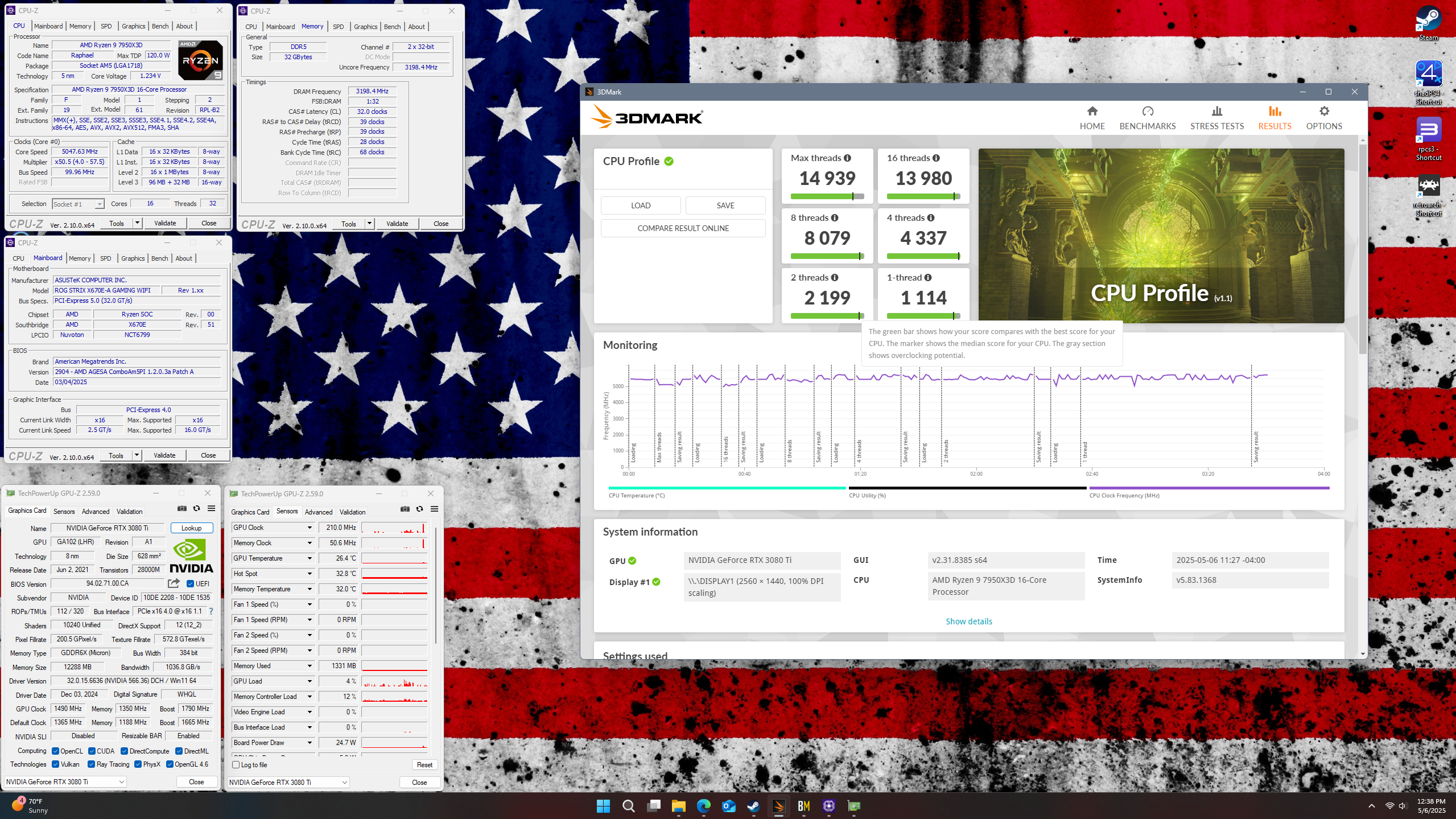Screen dimensions: 1456x819
Task: Enable Log to file in GPU-Z Sensors
Action: [x=236, y=765]
